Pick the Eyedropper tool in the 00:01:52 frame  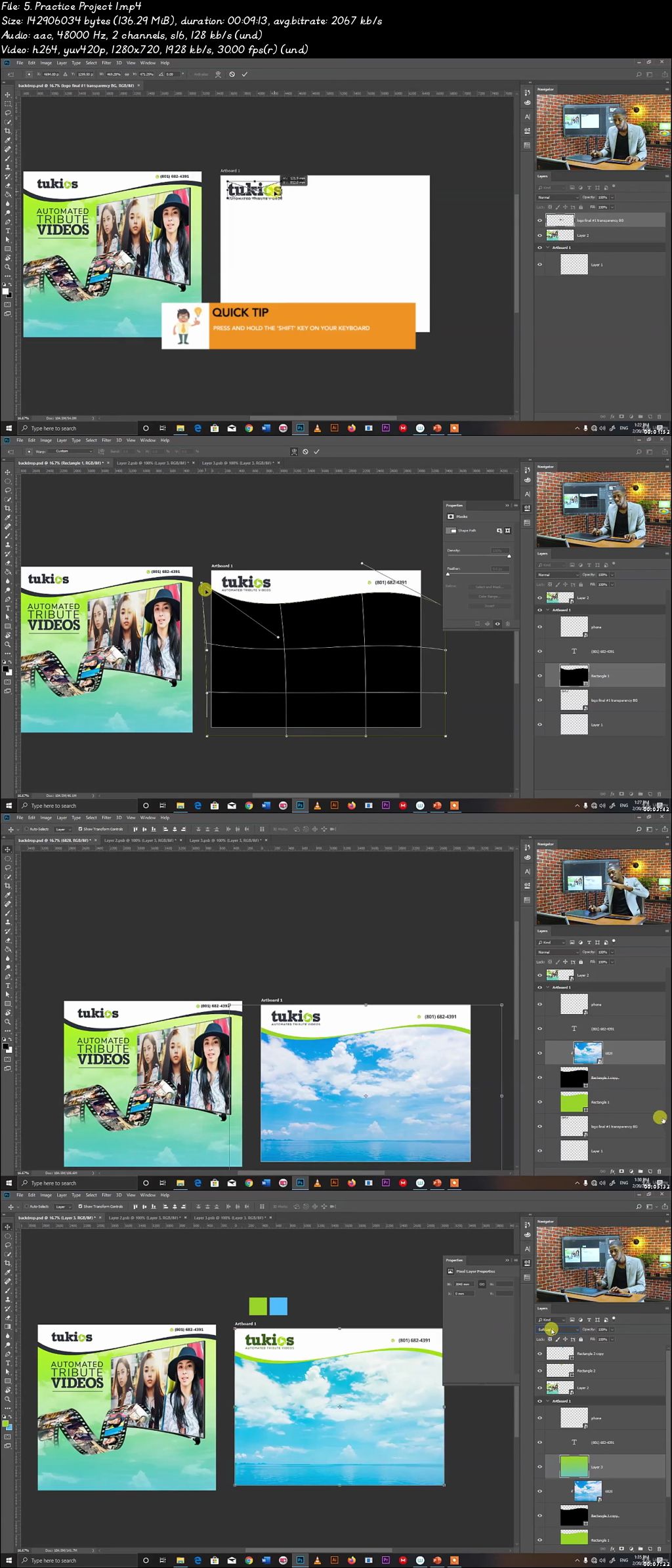click(8, 140)
